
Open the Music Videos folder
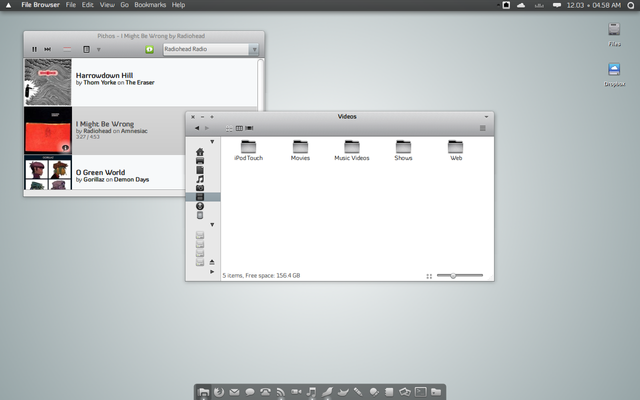tap(351, 150)
